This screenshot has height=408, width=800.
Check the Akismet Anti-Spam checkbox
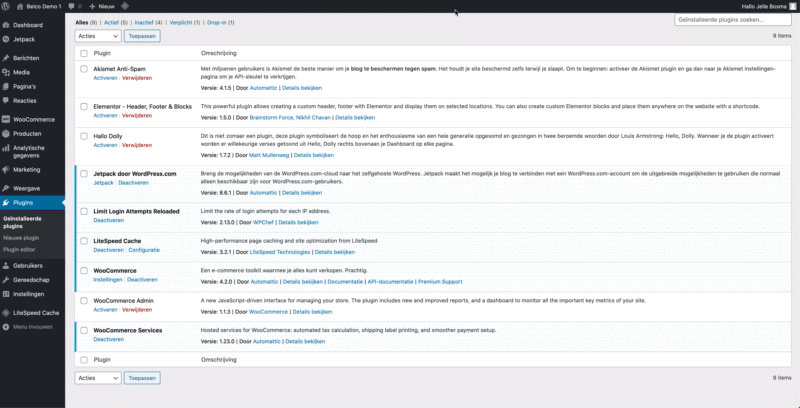[x=84, y=69]
